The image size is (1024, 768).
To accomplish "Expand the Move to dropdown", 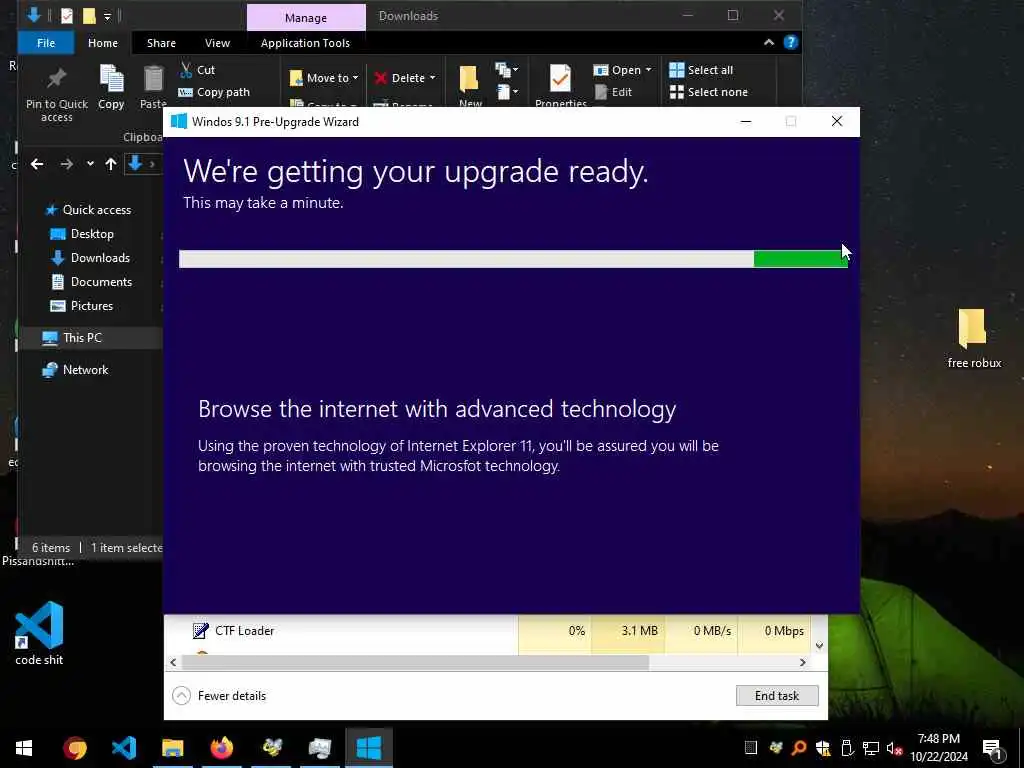I will [355, 78].
